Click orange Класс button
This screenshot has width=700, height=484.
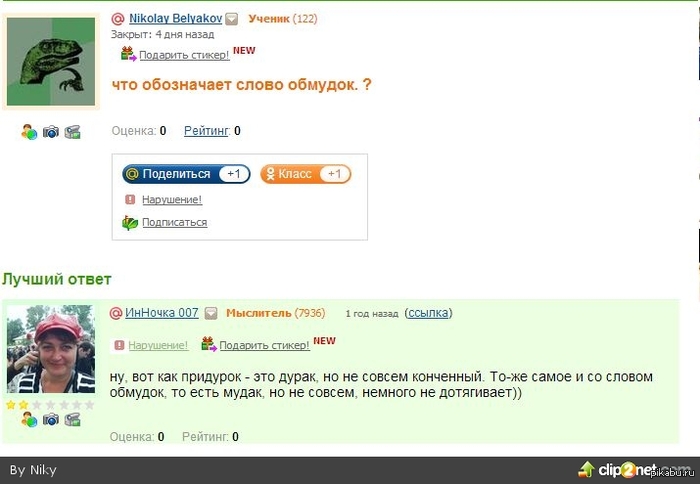pyautogui.click(x=305, y=174)
